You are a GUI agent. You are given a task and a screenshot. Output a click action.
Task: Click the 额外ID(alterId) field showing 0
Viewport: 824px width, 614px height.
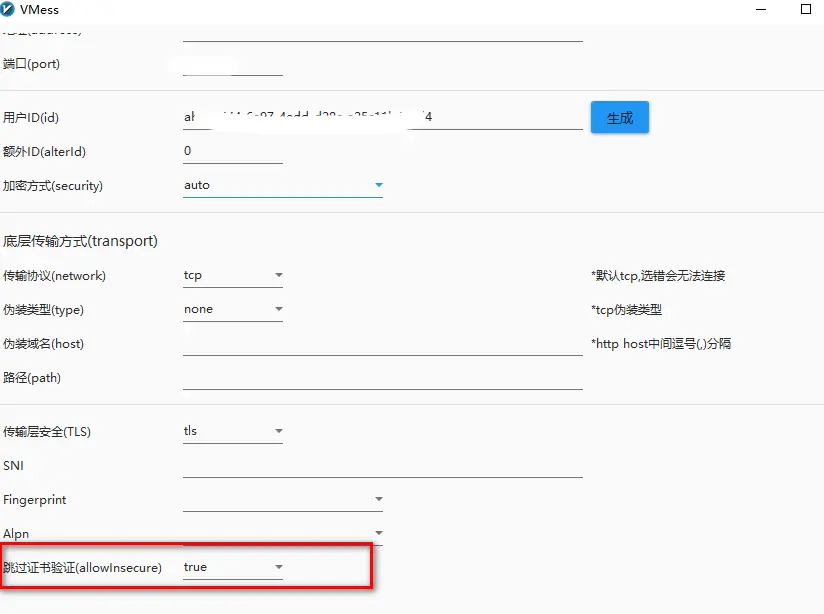coord(233,151)
